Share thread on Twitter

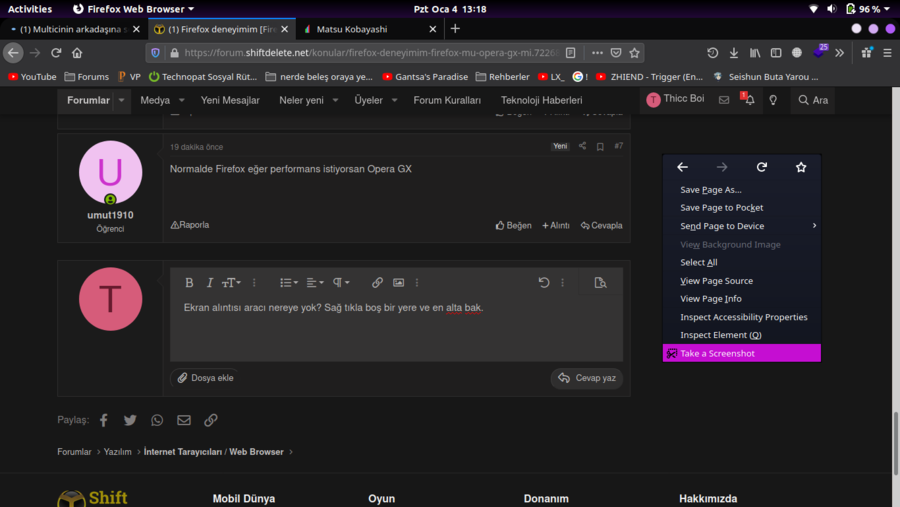(130, 420)
